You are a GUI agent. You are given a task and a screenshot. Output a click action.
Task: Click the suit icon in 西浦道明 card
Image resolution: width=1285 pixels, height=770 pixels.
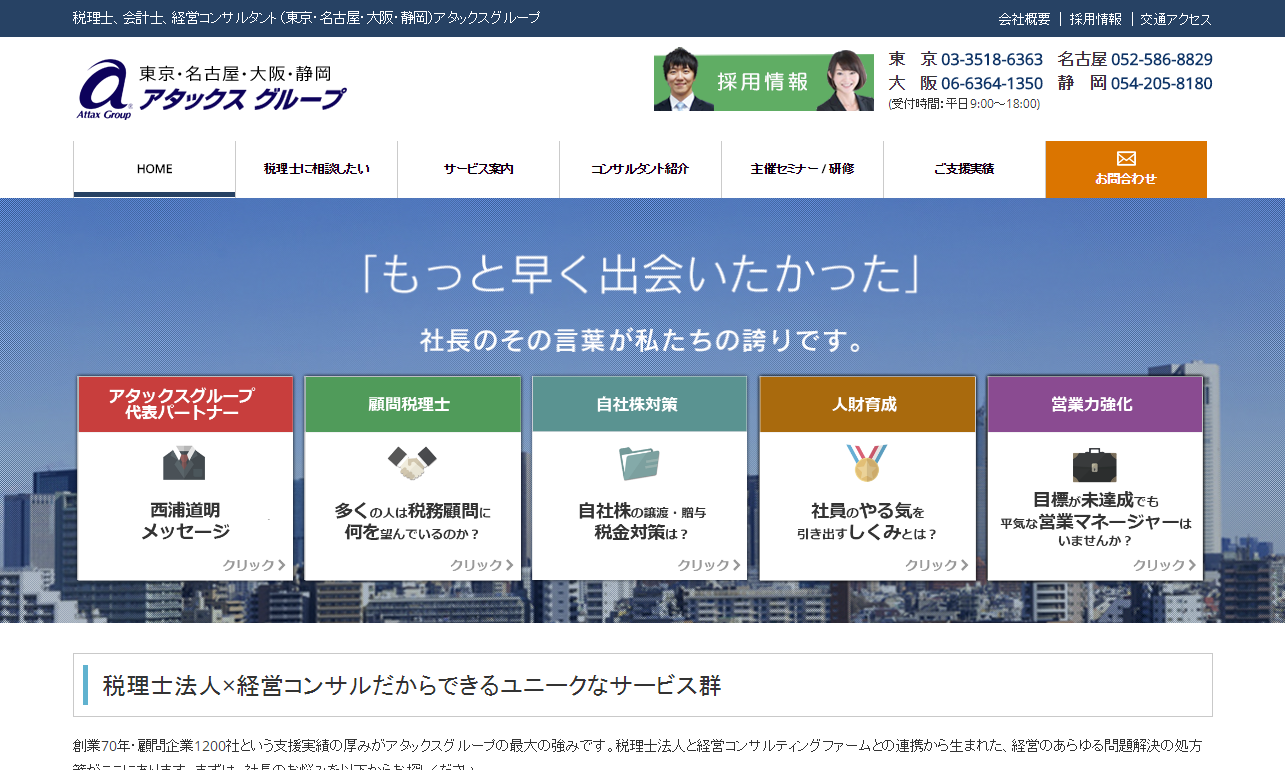point(184,463)
